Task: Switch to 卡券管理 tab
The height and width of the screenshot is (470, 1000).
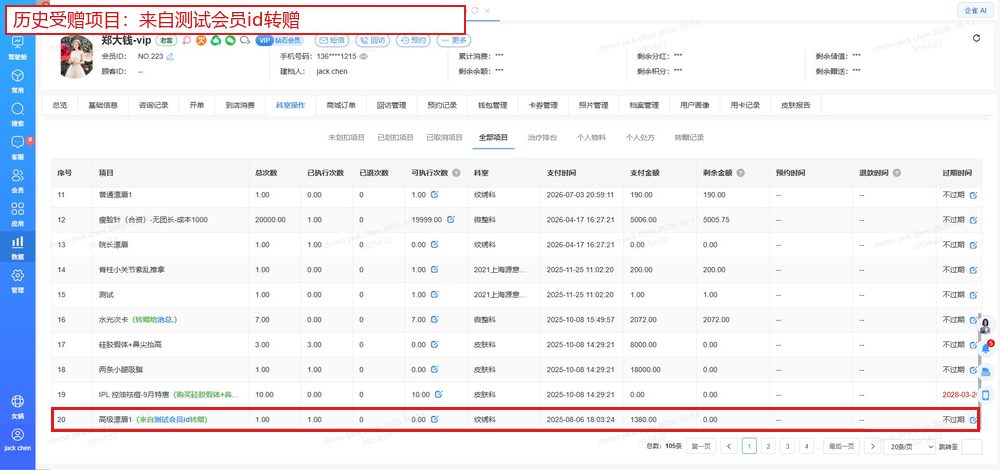Action: point(543,106)
